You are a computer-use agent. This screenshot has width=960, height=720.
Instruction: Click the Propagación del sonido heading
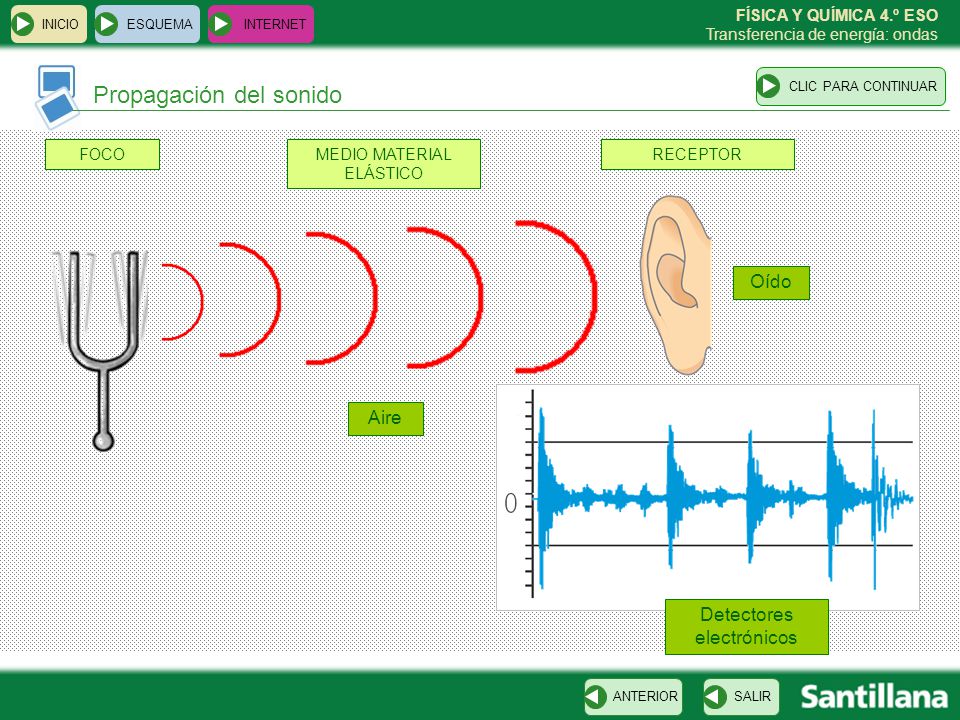[x=217, y=95]
